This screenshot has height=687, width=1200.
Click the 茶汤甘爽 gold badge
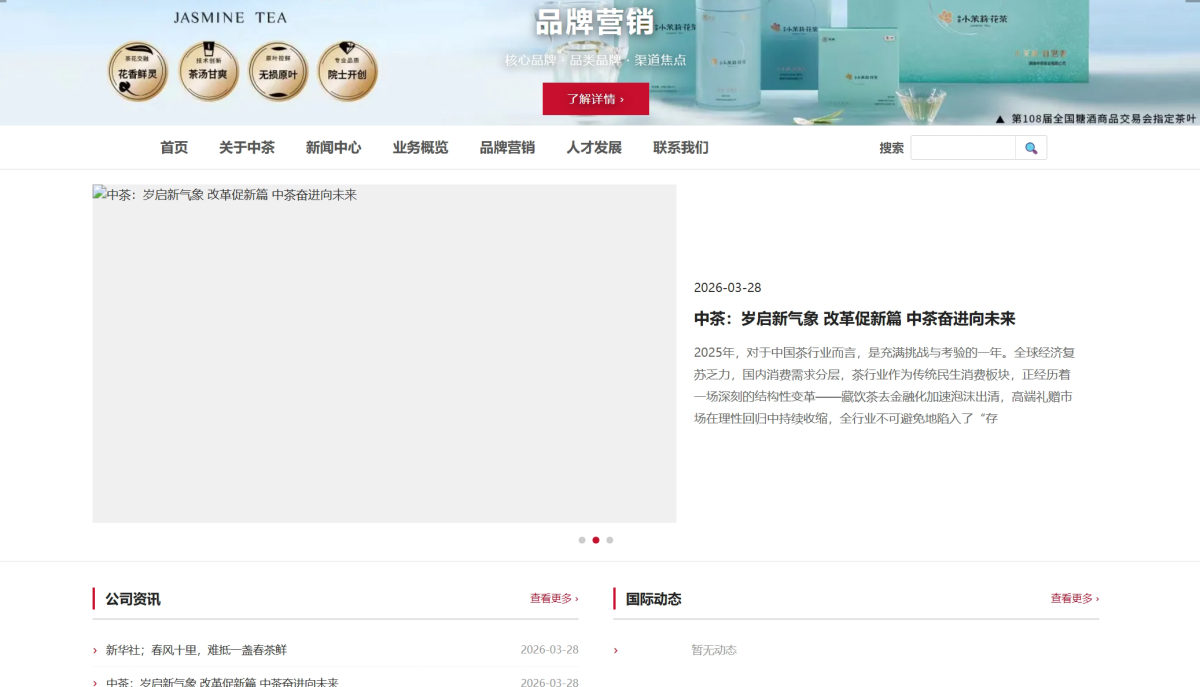point(208,71)
